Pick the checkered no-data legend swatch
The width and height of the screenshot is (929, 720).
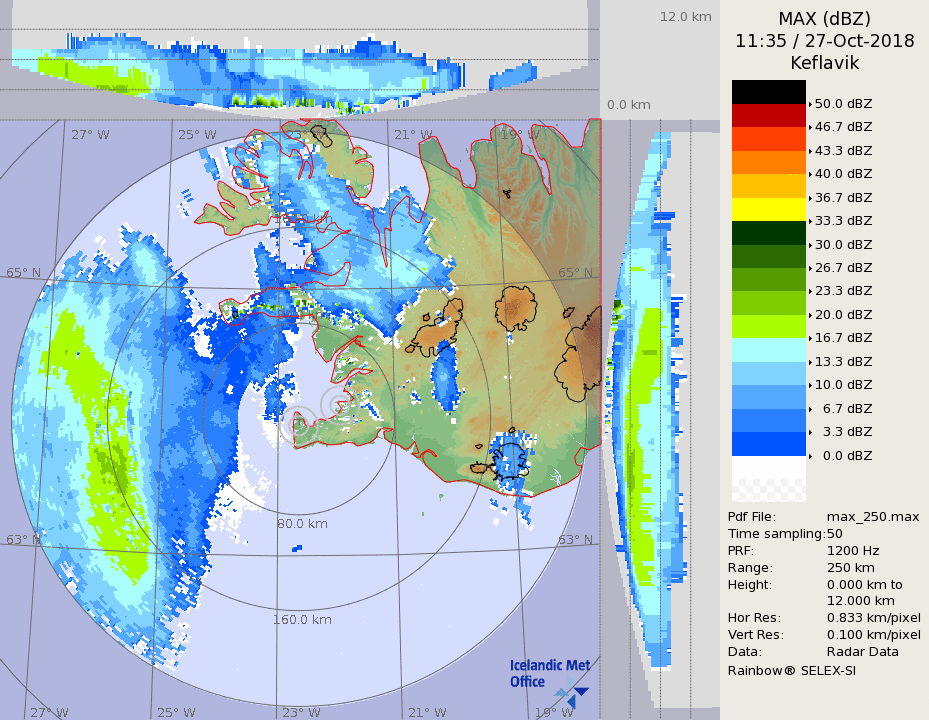[768, 490]
